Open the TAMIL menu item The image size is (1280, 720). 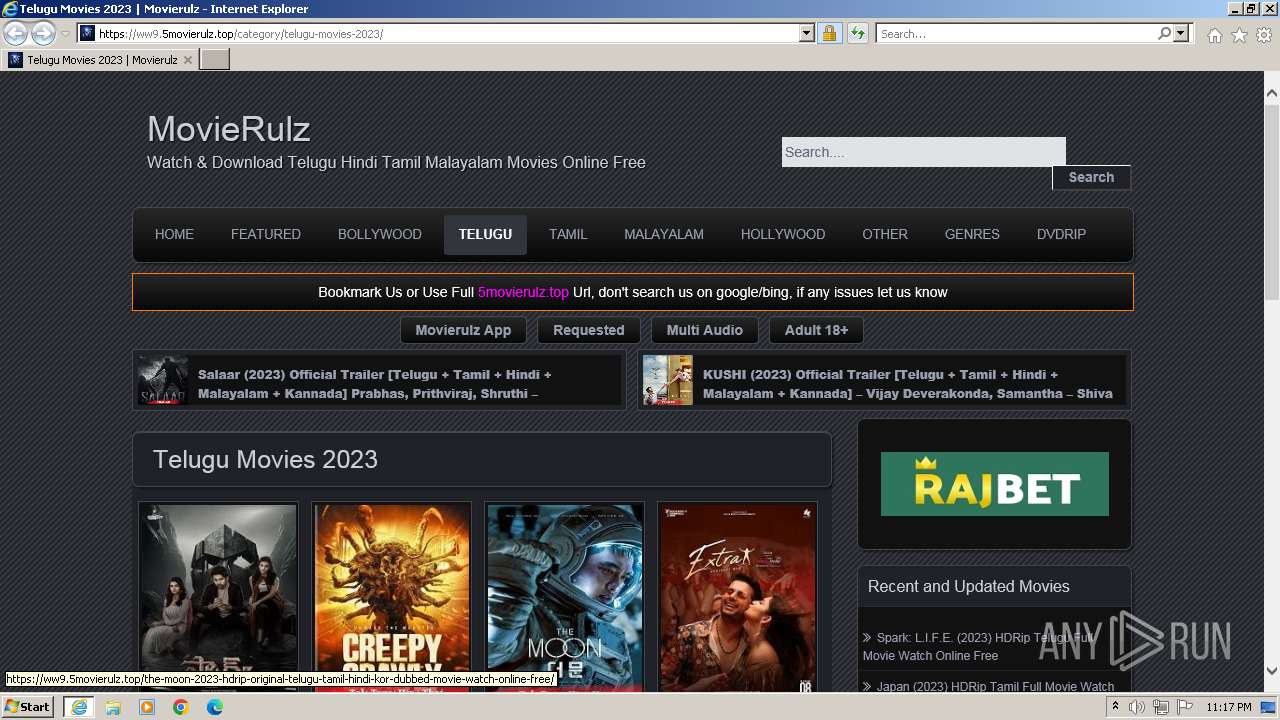point(568,234)
